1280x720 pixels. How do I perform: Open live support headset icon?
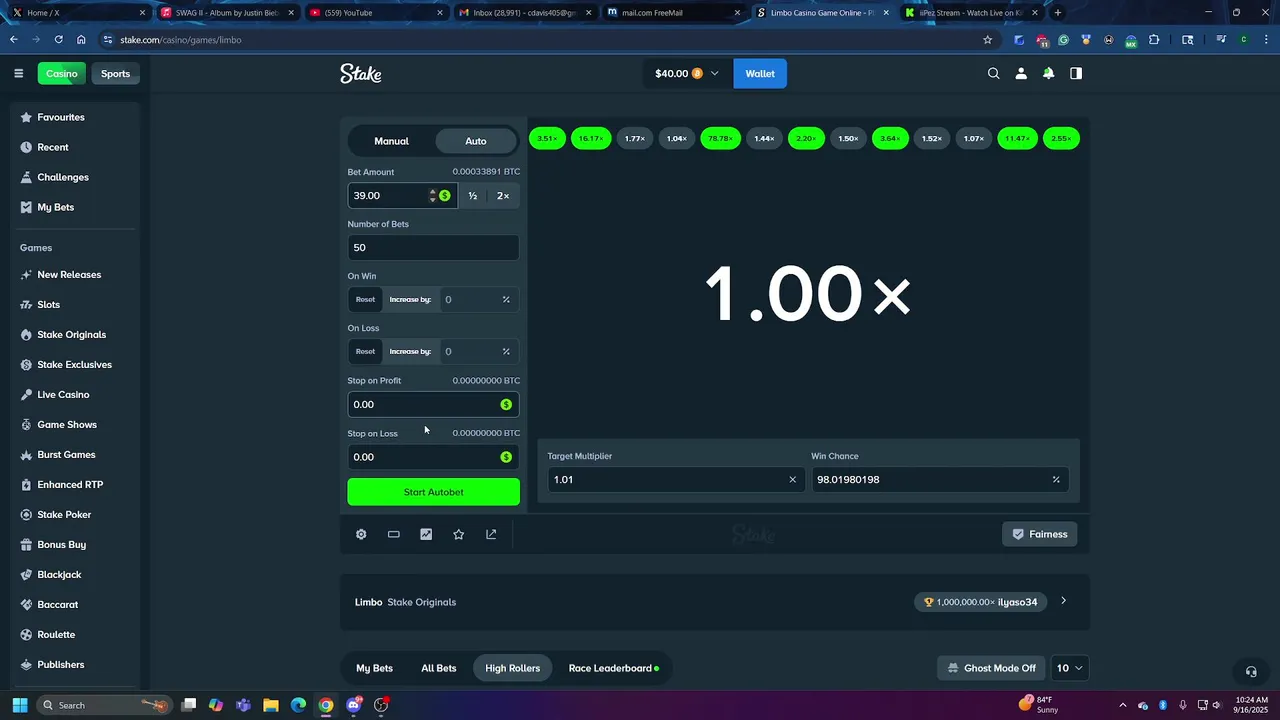pyautogui.click(x=1251, y=672)
